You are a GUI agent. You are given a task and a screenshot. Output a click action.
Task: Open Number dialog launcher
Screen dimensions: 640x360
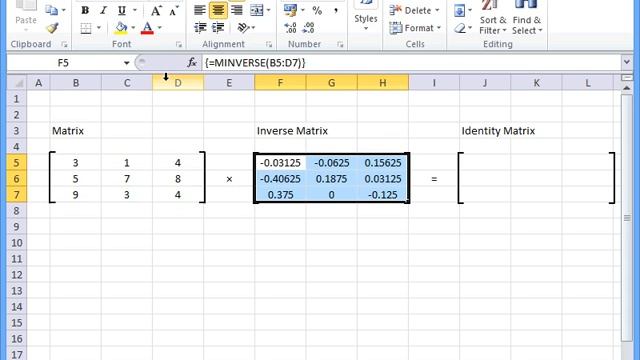[x=340, y=44]
